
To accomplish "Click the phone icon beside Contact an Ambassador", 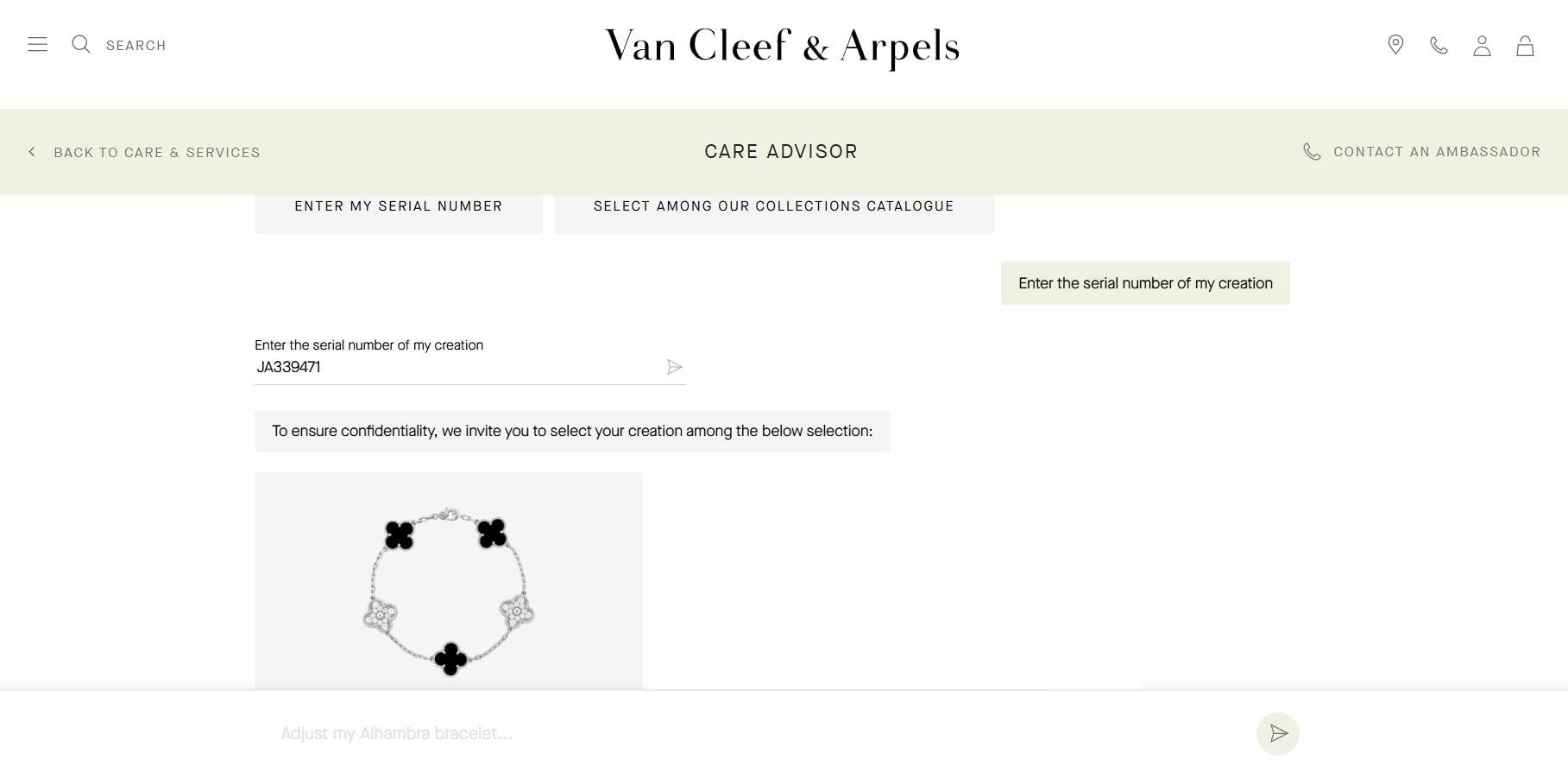I will coord(1312,152).
